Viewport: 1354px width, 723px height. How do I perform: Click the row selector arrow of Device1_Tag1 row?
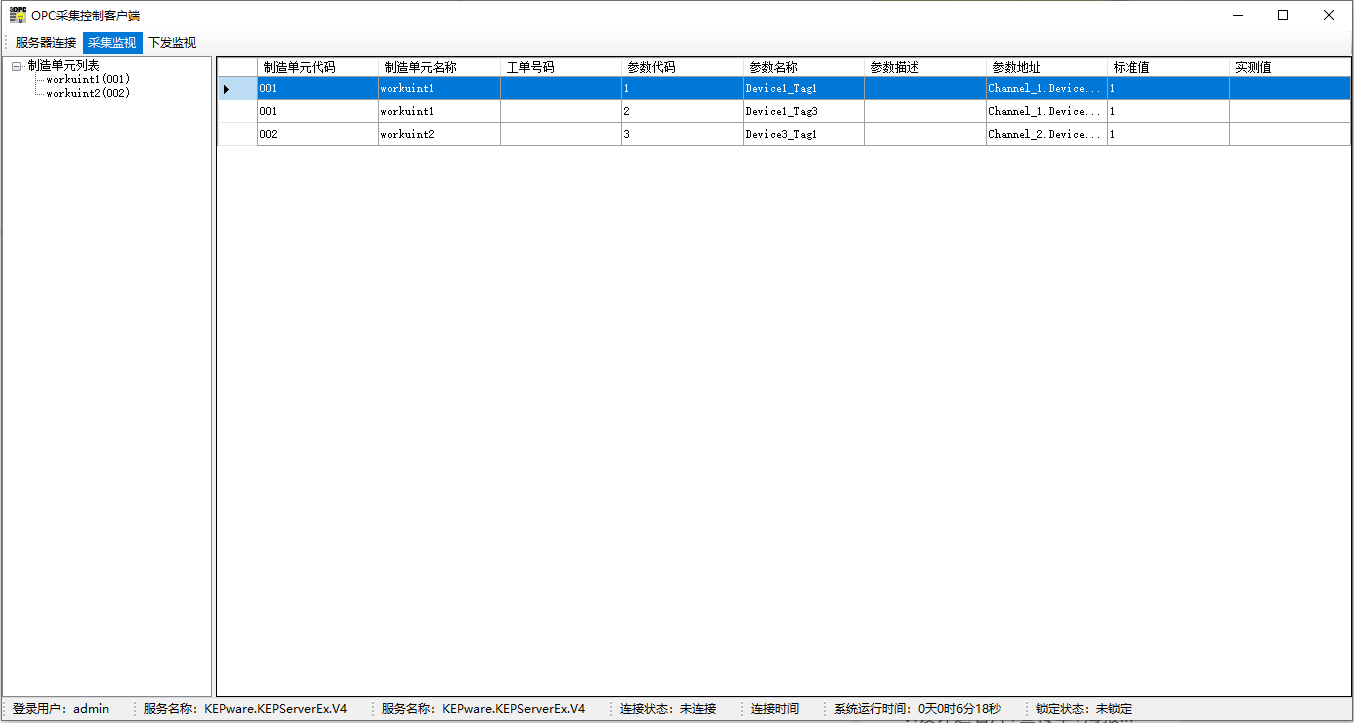237,89
